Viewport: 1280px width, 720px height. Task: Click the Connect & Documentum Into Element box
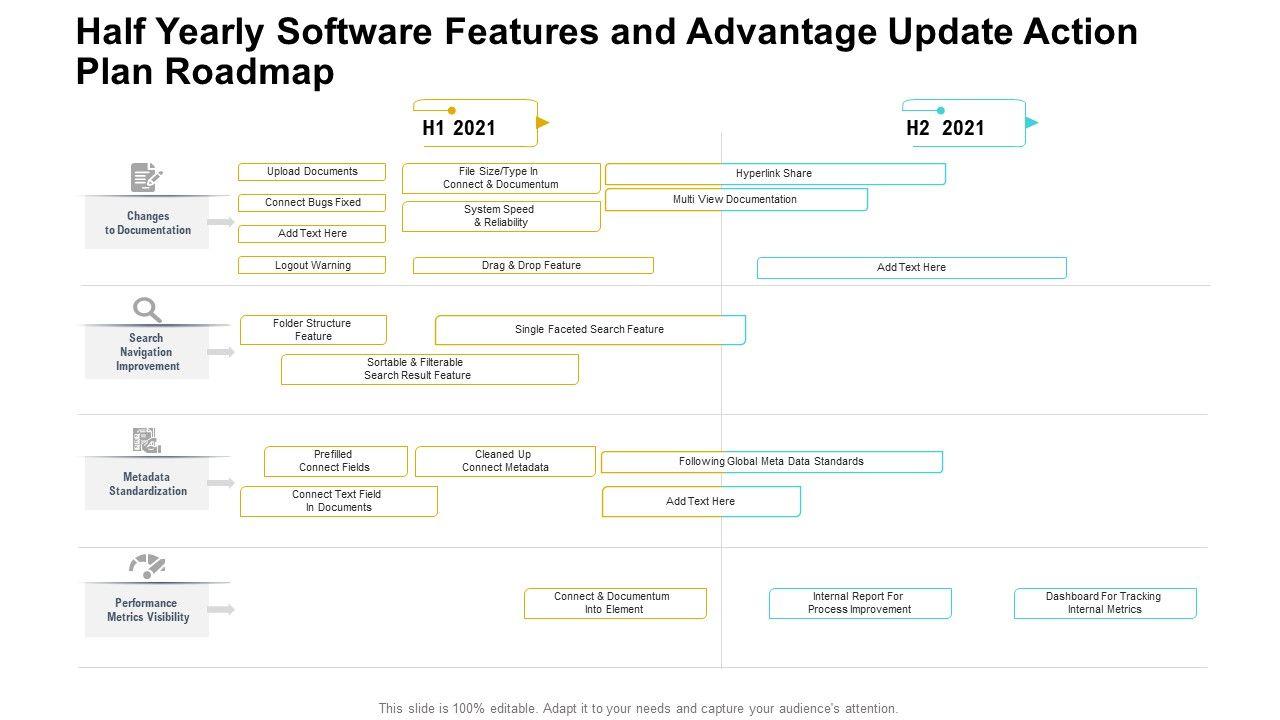[x=615, y=603]
